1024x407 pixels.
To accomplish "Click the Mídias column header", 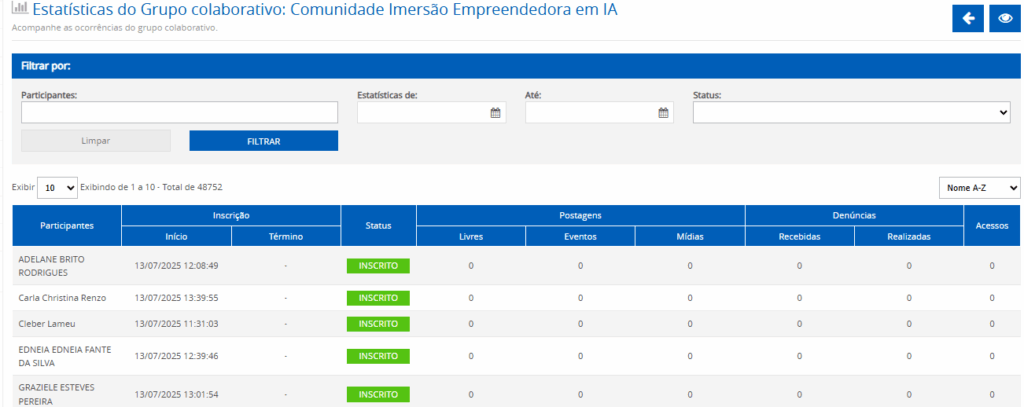I will point(689,237).
